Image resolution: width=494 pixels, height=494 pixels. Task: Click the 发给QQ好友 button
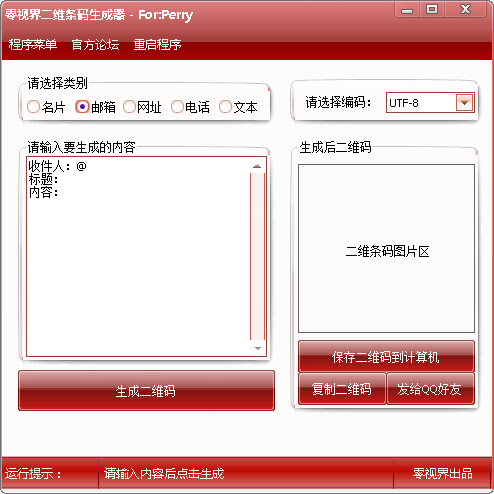(x=430, y=389)
